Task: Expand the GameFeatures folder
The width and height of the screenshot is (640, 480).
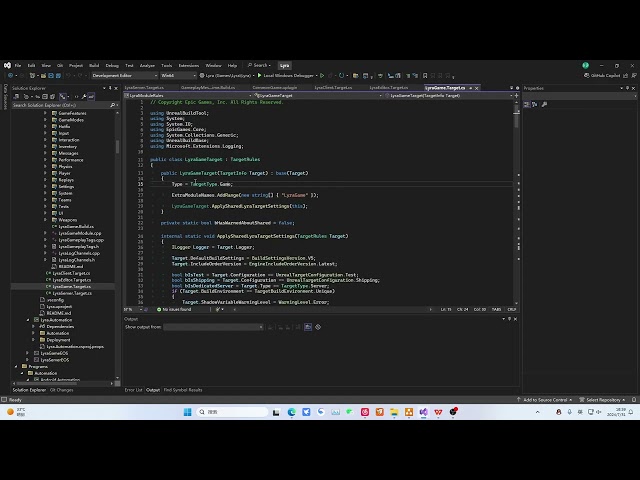Action: [45, 113]
